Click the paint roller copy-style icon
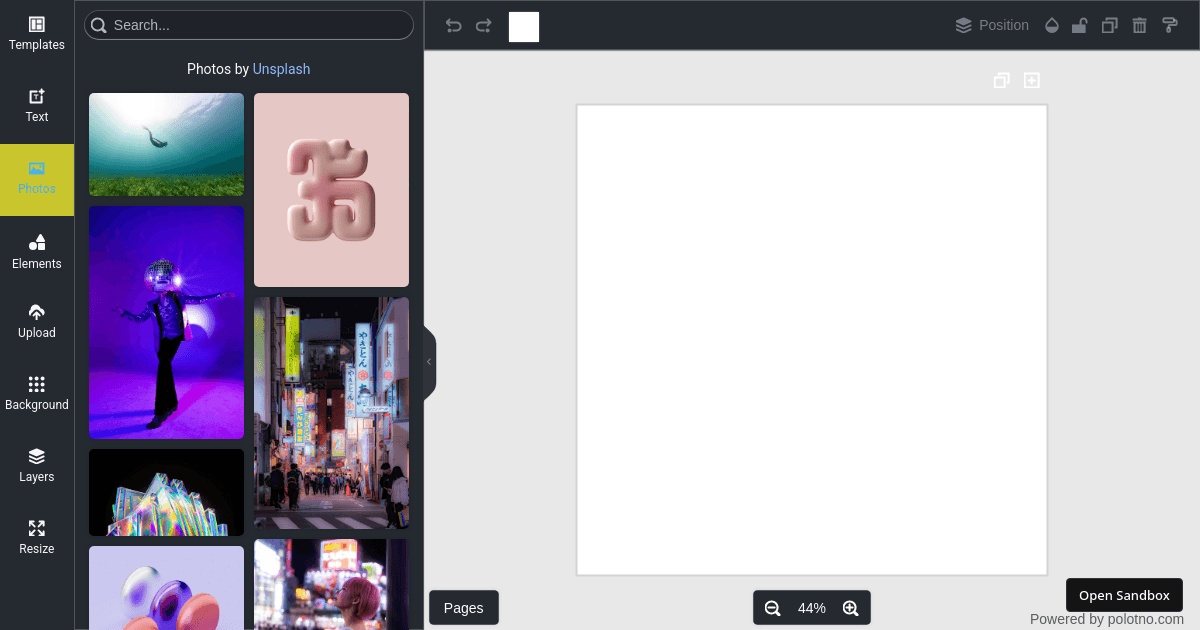This screenshot has height=630, width=1200. [1169, 26]
